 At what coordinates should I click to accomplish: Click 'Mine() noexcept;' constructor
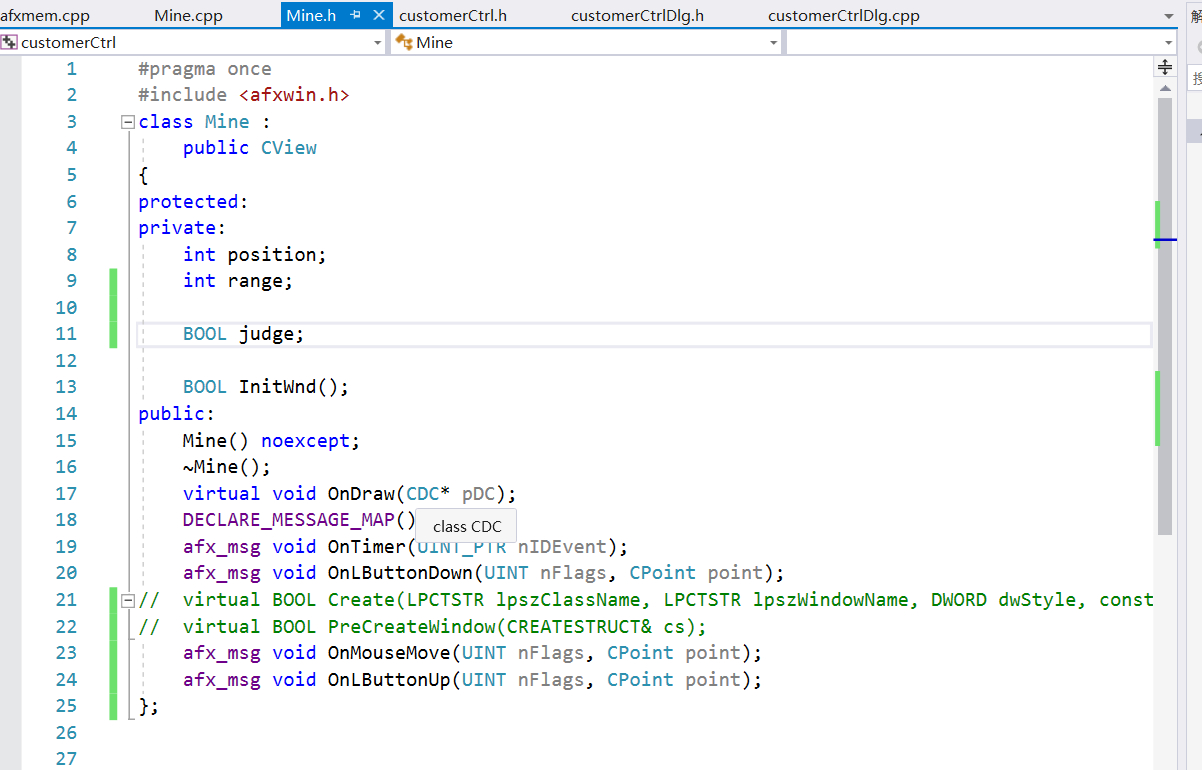coord(271,440)
